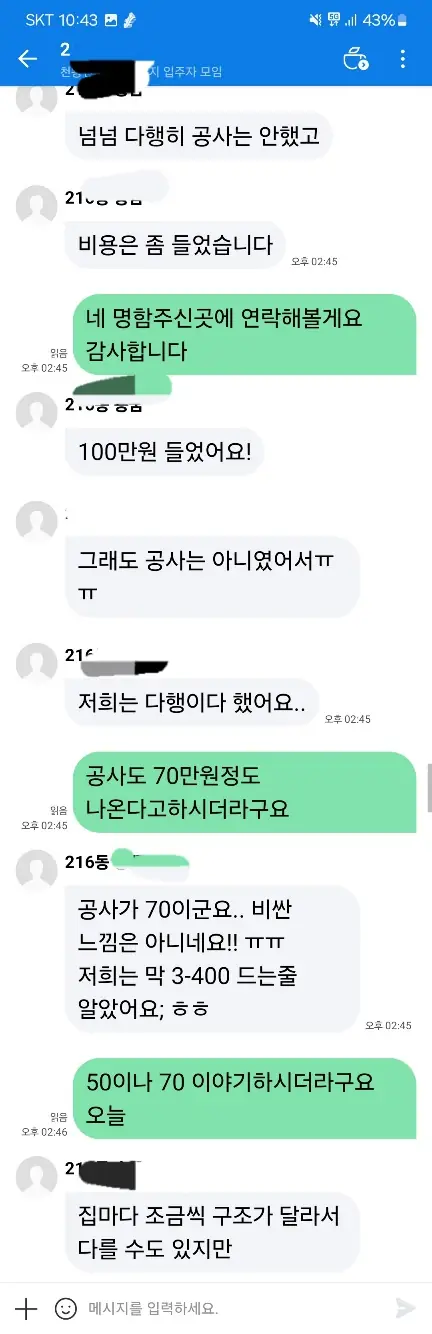Tap the back arrow in header
This screenshot has width=432, height=1334.
27,59
